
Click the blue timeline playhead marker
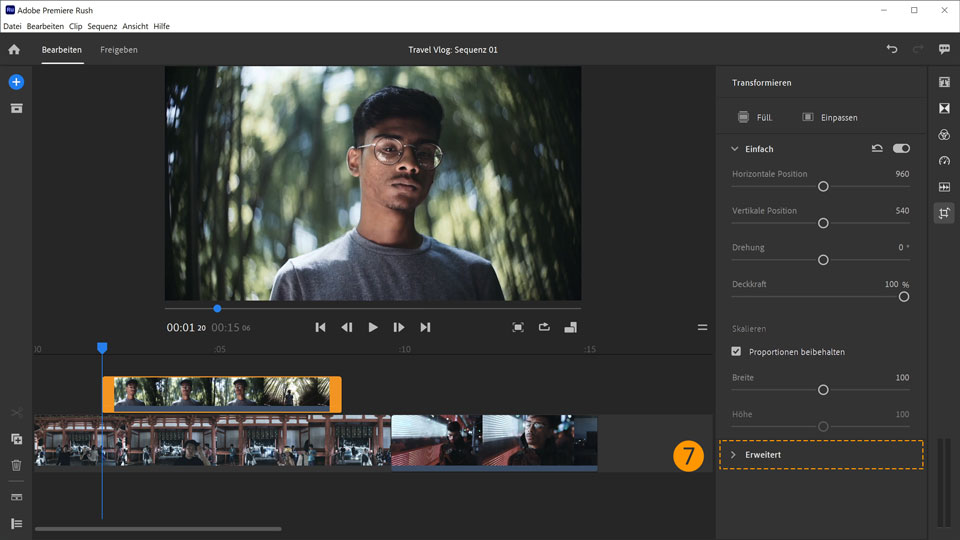point(102,348)
